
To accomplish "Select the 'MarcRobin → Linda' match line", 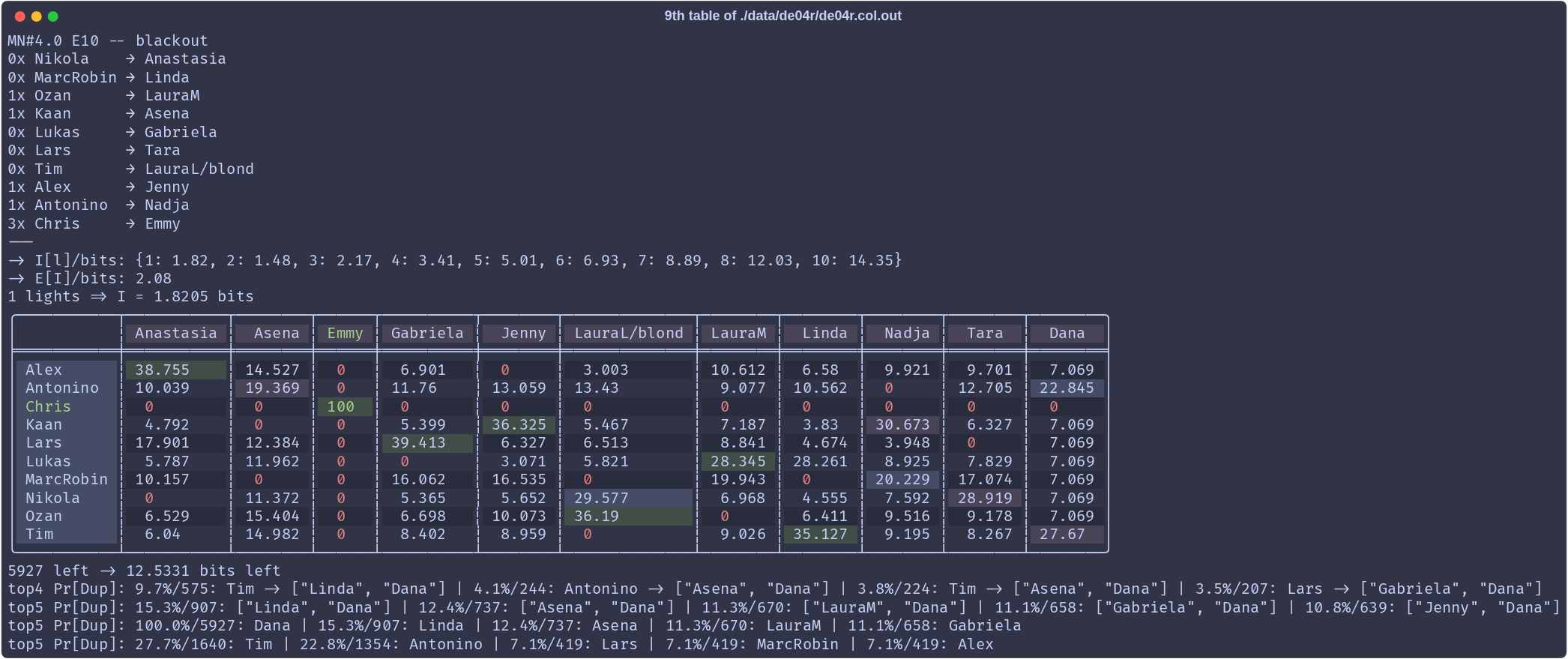I will coord(98,77).
